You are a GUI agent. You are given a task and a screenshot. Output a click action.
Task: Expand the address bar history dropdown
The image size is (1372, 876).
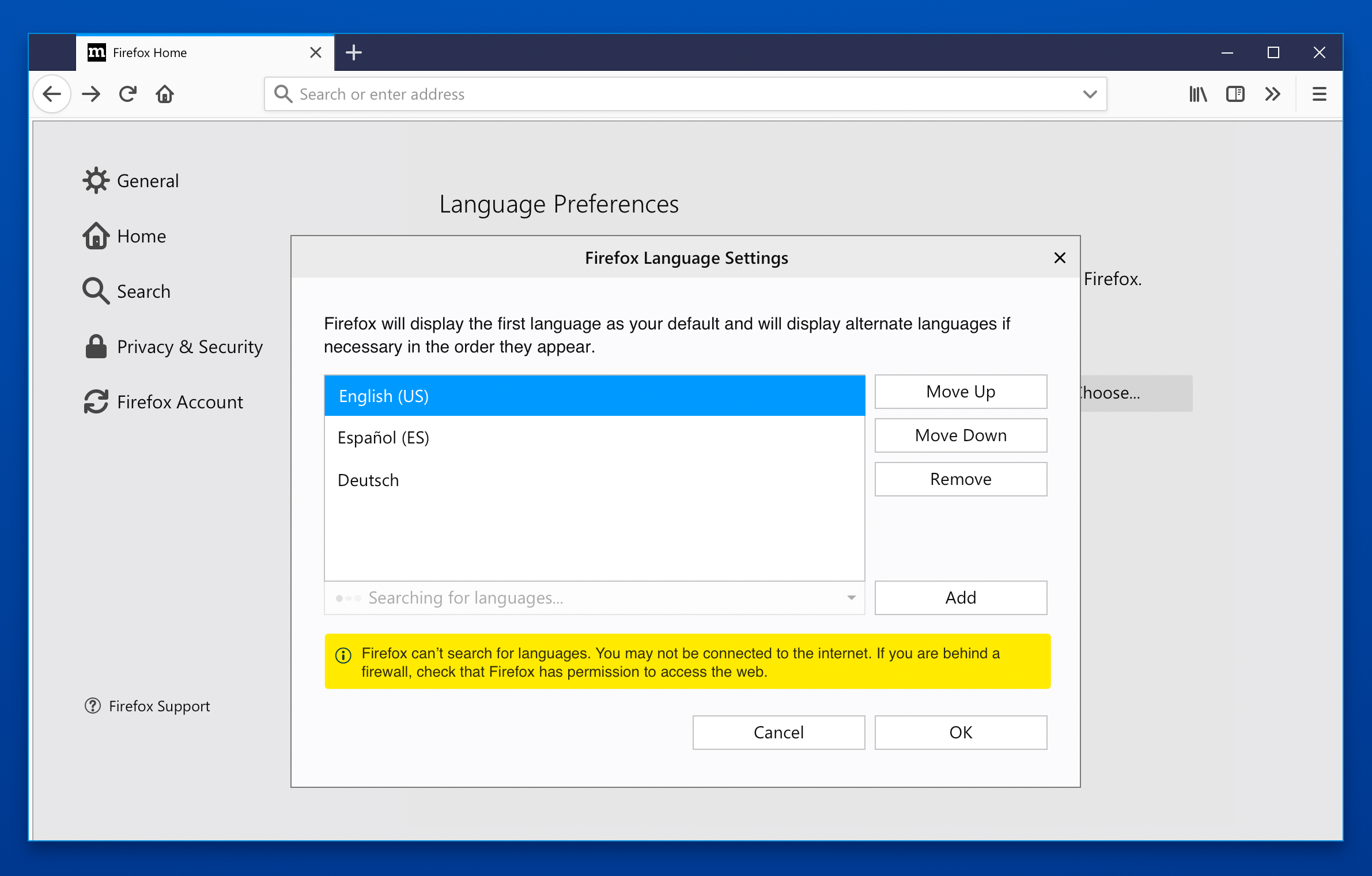(x=1090, y=94)
